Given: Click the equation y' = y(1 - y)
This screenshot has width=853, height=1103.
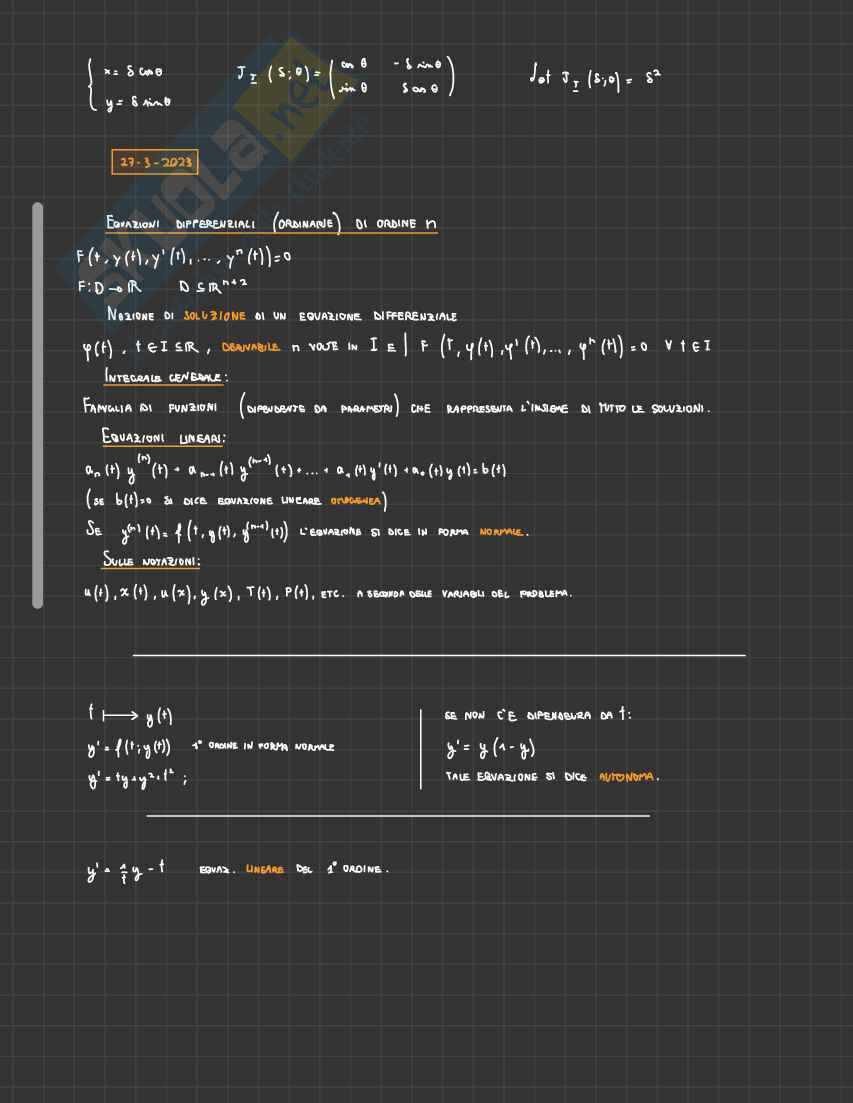Looking at the screenshot, I should pyautogui.click(x=491, y=748).
